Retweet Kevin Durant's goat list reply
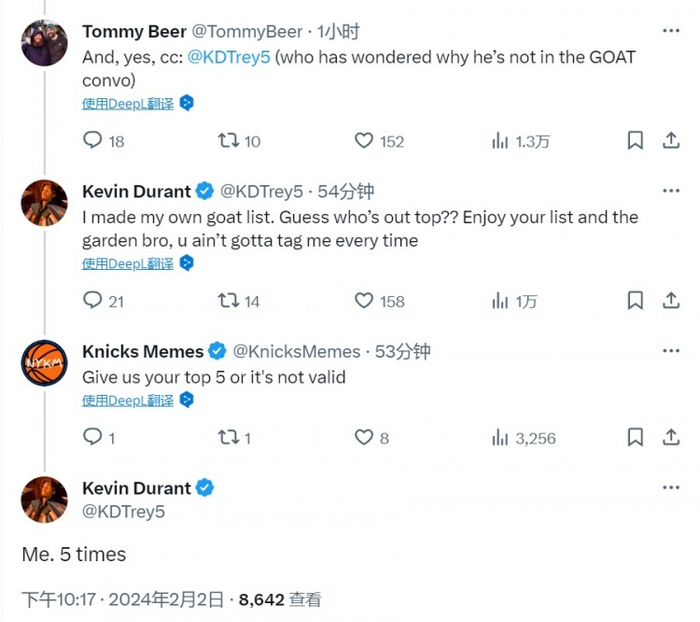Screen dimensions: 700x622 coord(228,300)
